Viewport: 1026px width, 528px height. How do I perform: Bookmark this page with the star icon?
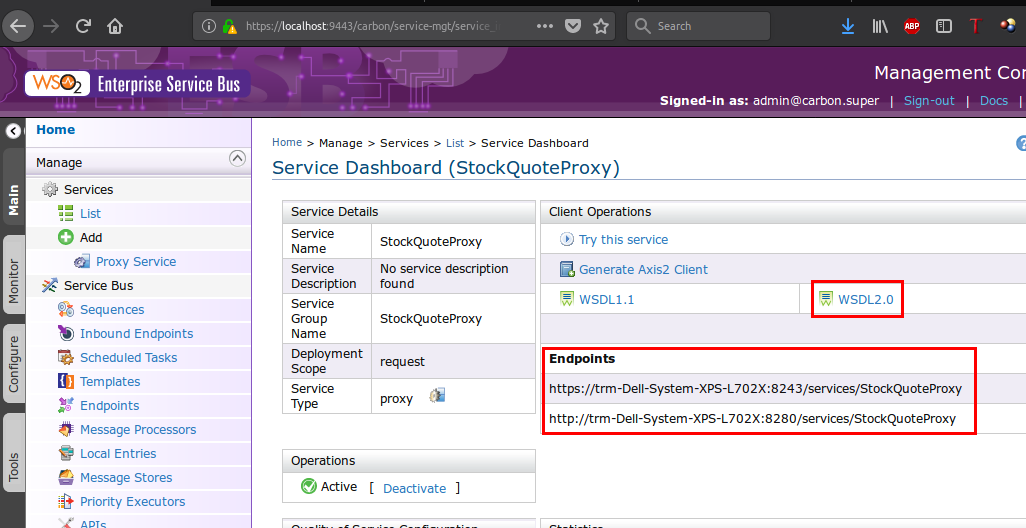[x=600, y=26]
